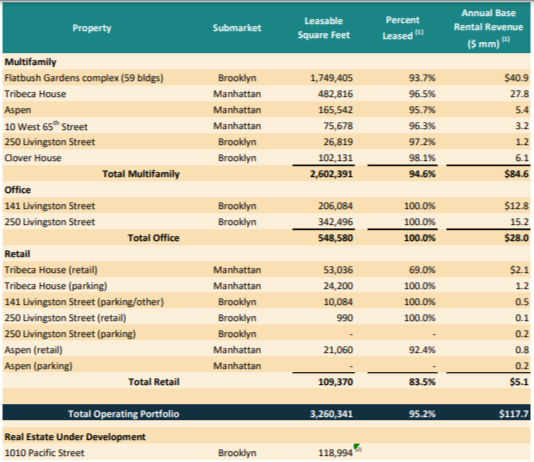Screen dimensions: 534x462
Task: Select the Total Retail label
Action: 154,382
